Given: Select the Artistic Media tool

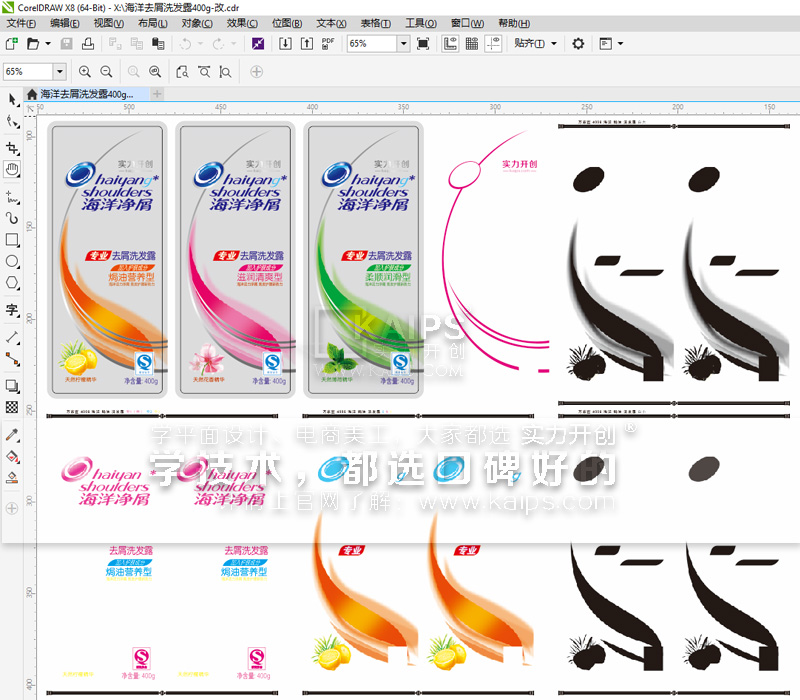Looking at the screenshot, I should [12, 218].
